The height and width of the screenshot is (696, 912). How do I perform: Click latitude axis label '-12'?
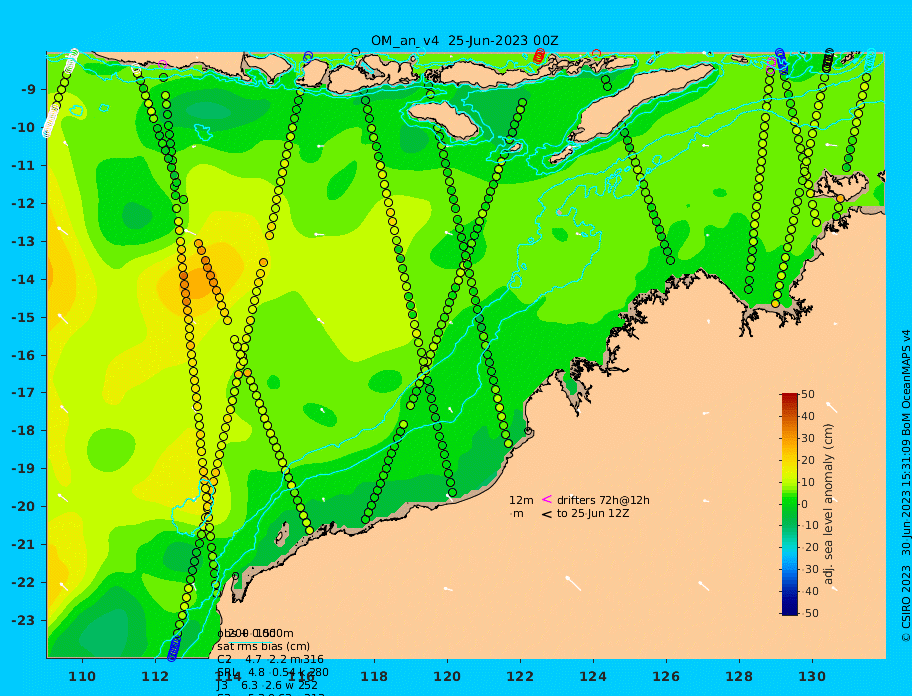point(23,204)
